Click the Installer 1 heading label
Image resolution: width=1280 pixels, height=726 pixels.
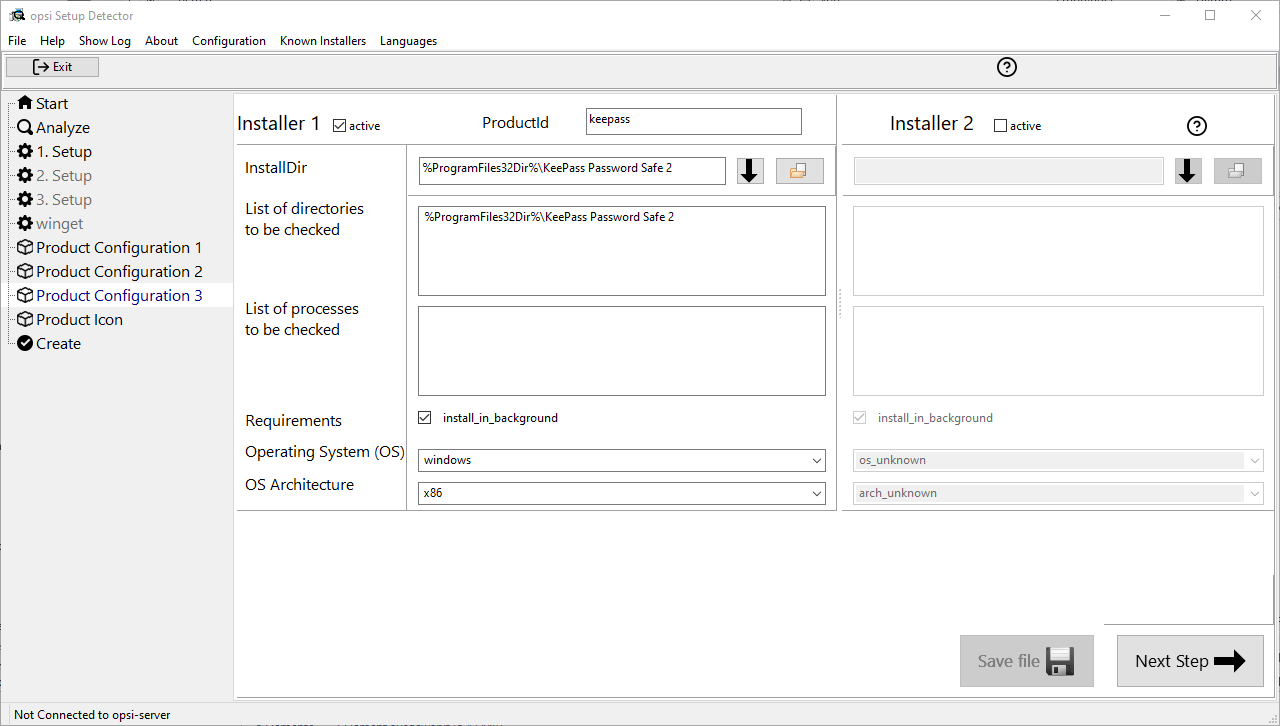pyautogui.click(x=279, y=124)
